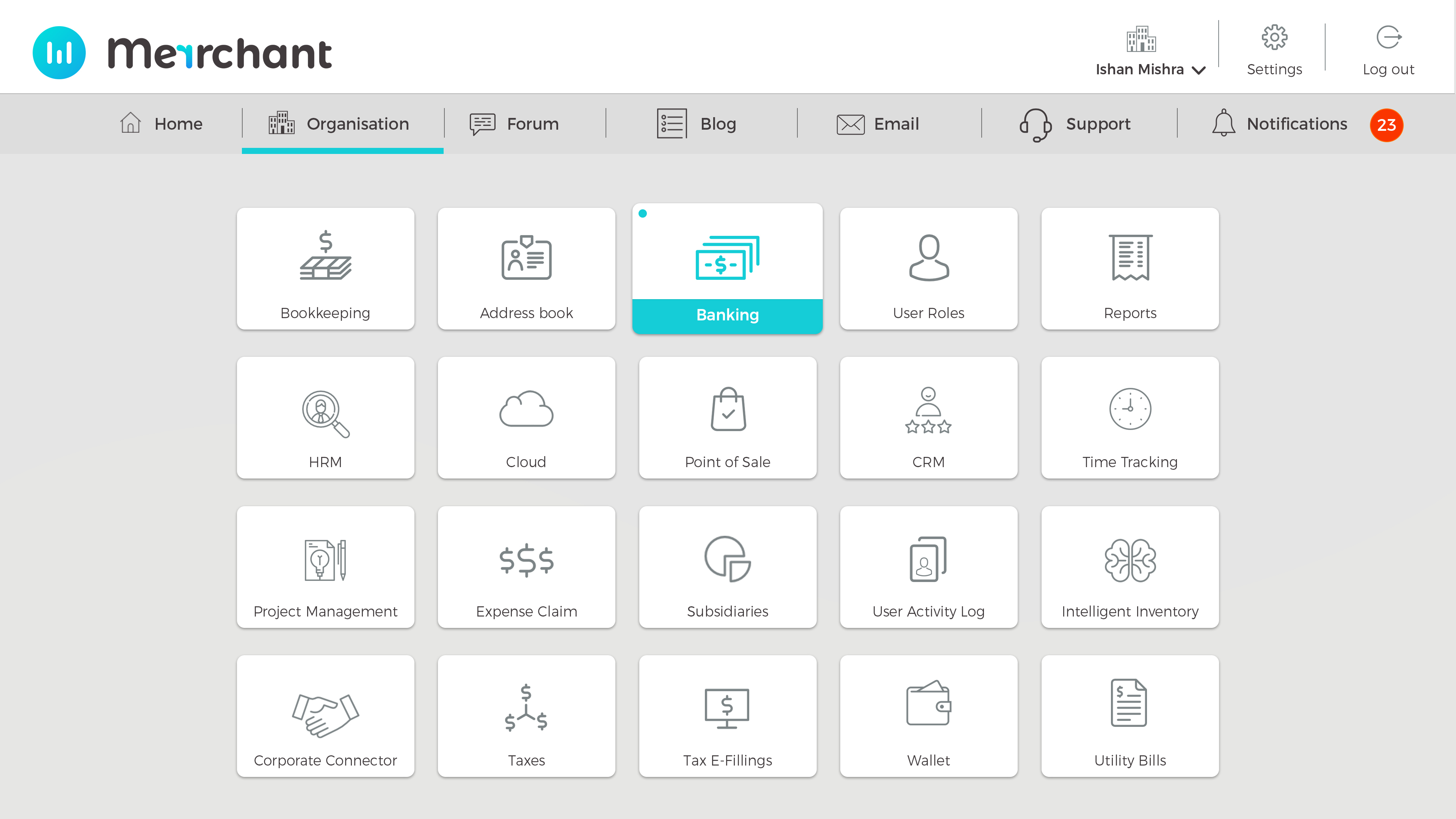This screenshot has height=819, width=1456.
Task: Open the Project Management icon
Action: coord(326,560)
